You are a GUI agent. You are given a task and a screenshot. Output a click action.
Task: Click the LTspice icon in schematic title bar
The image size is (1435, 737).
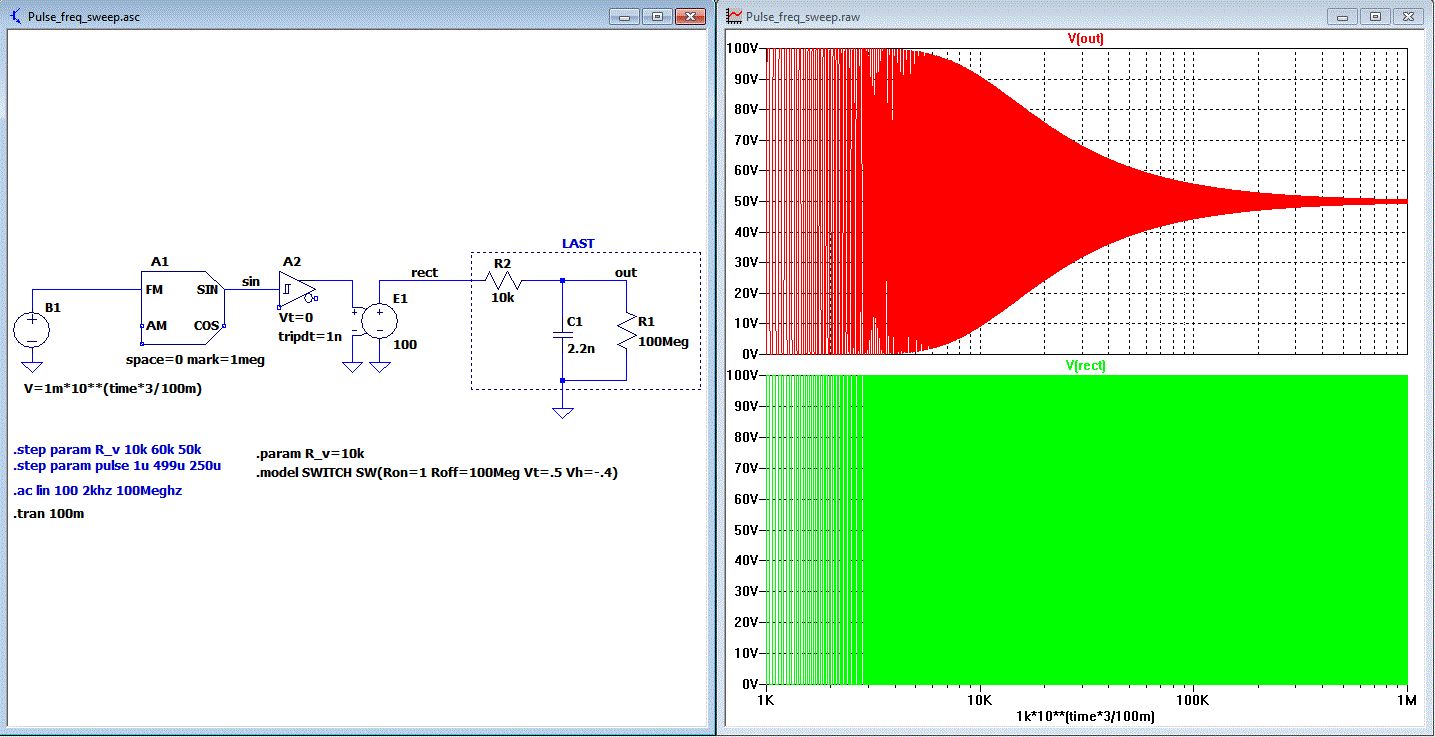coord(15,17)
